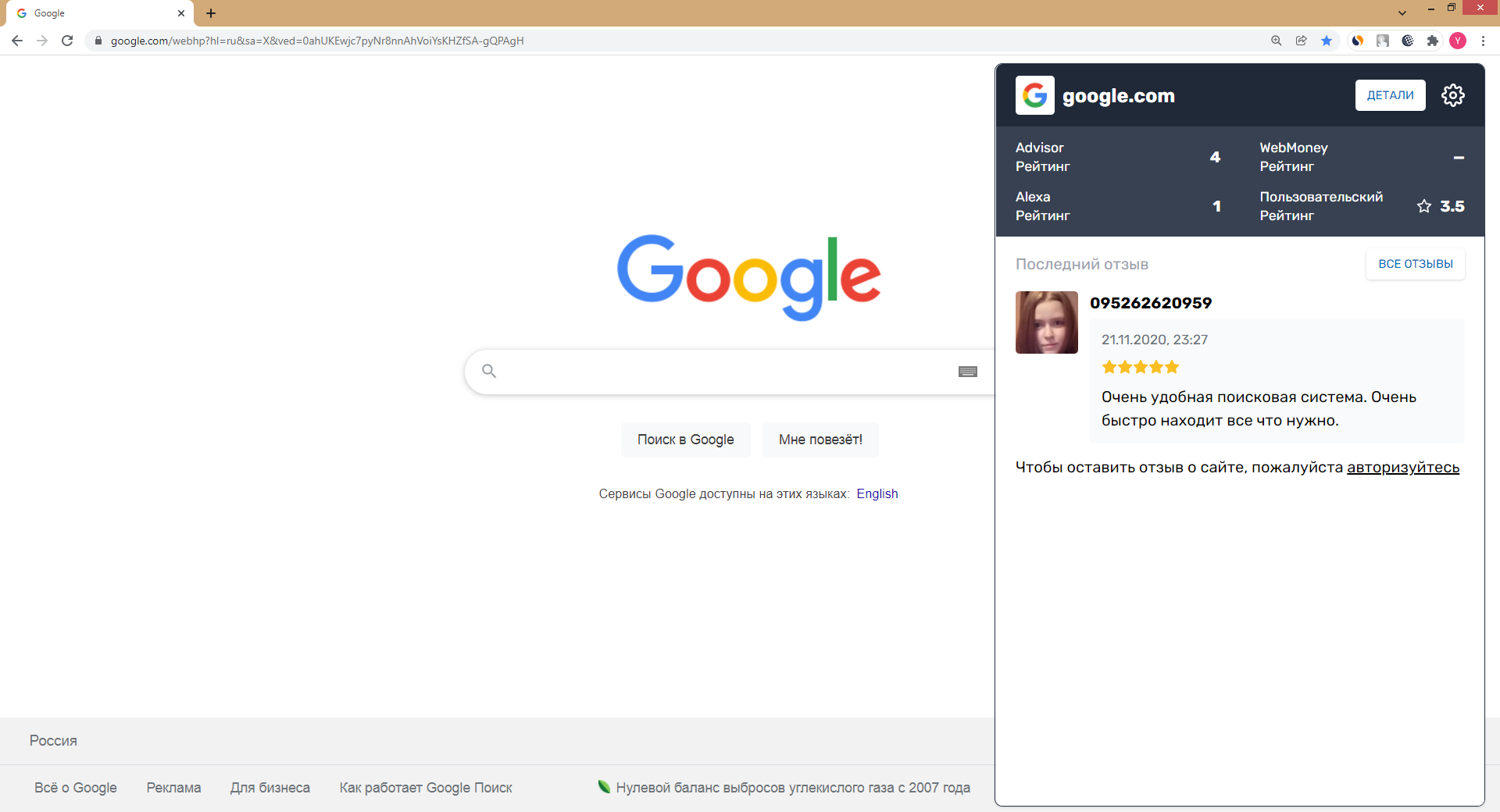Screen dimensions: 1500x812
Task: Click the review text about search system
Action: pyautogui.click(x=1259, y=408)
